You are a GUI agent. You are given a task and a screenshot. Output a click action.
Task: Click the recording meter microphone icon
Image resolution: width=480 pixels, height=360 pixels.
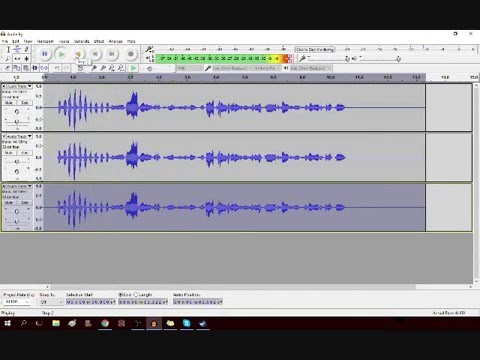[x=149, y=50]
